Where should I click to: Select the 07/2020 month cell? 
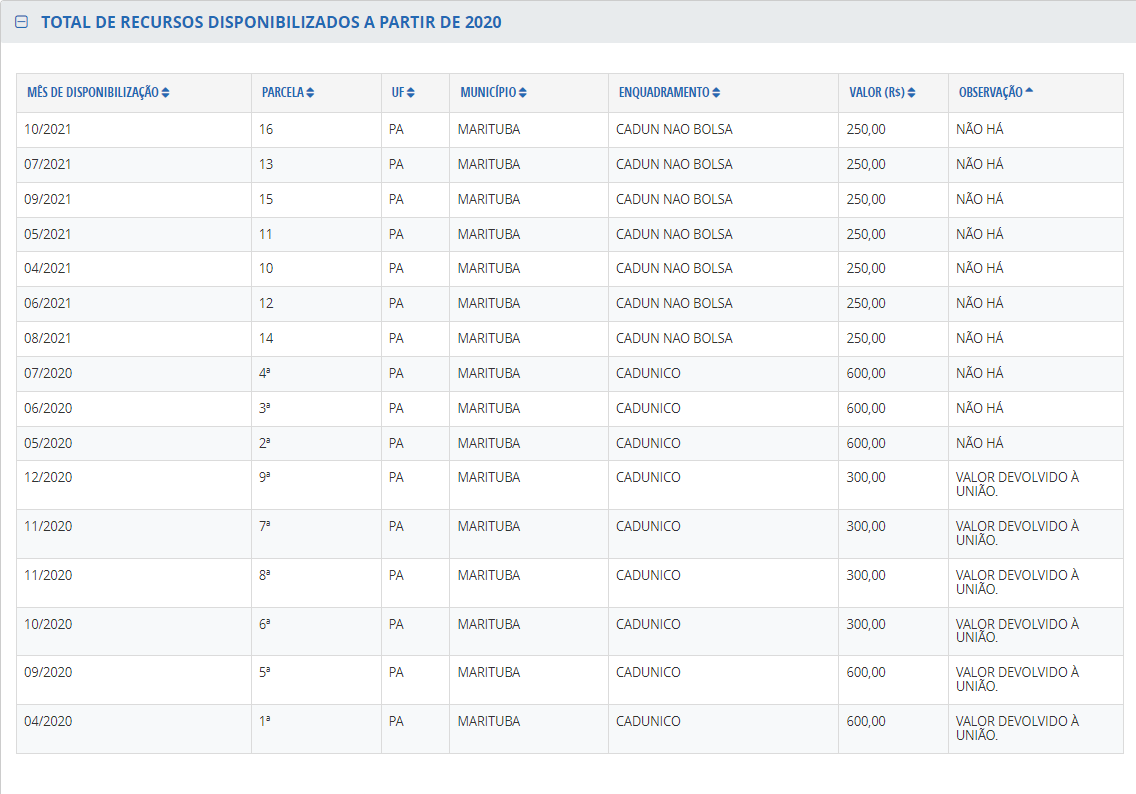(x=48, y=374)
